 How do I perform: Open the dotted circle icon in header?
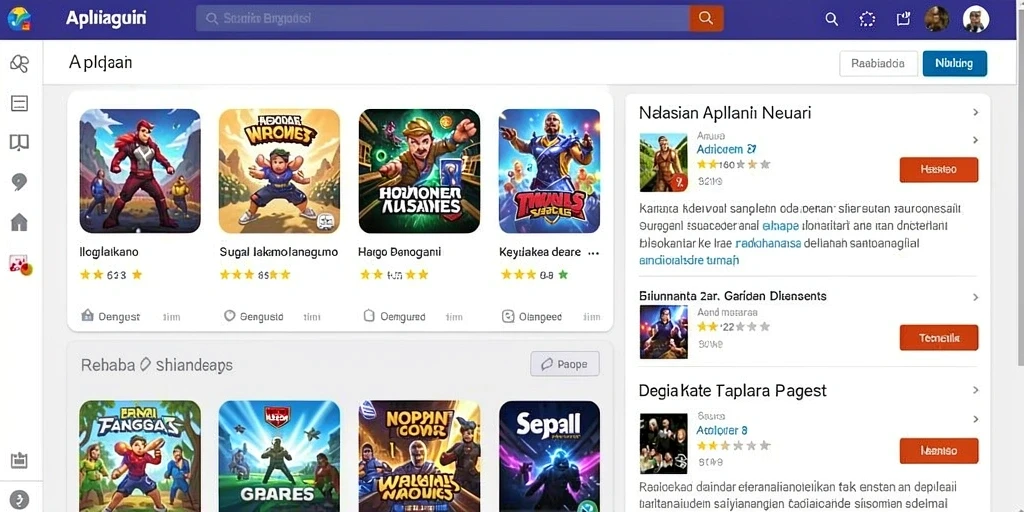tap(867, 19)
